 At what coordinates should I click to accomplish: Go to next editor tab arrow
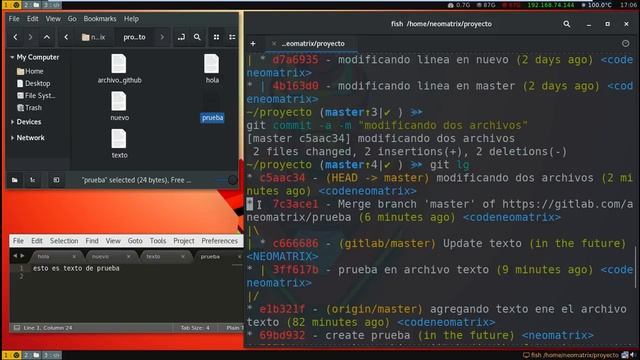(22, 256)
